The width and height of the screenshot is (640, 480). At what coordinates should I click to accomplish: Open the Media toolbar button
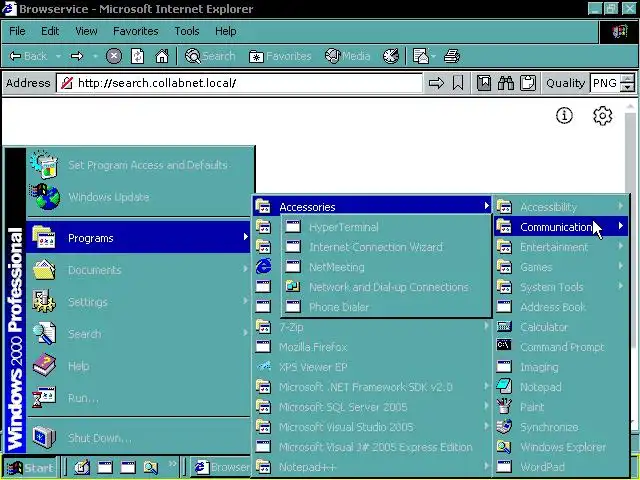click(347, 56)
